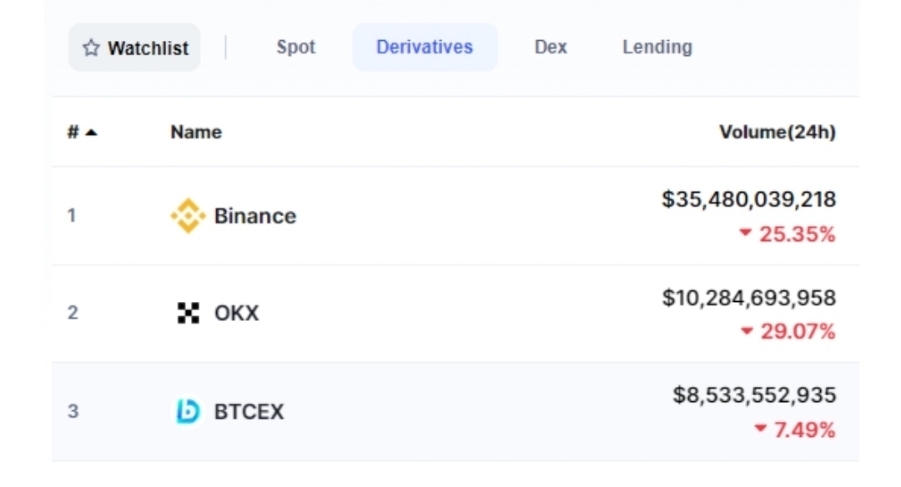
Task: Click OKX's red down-triangle change indicator
Action: click(746, 331)
